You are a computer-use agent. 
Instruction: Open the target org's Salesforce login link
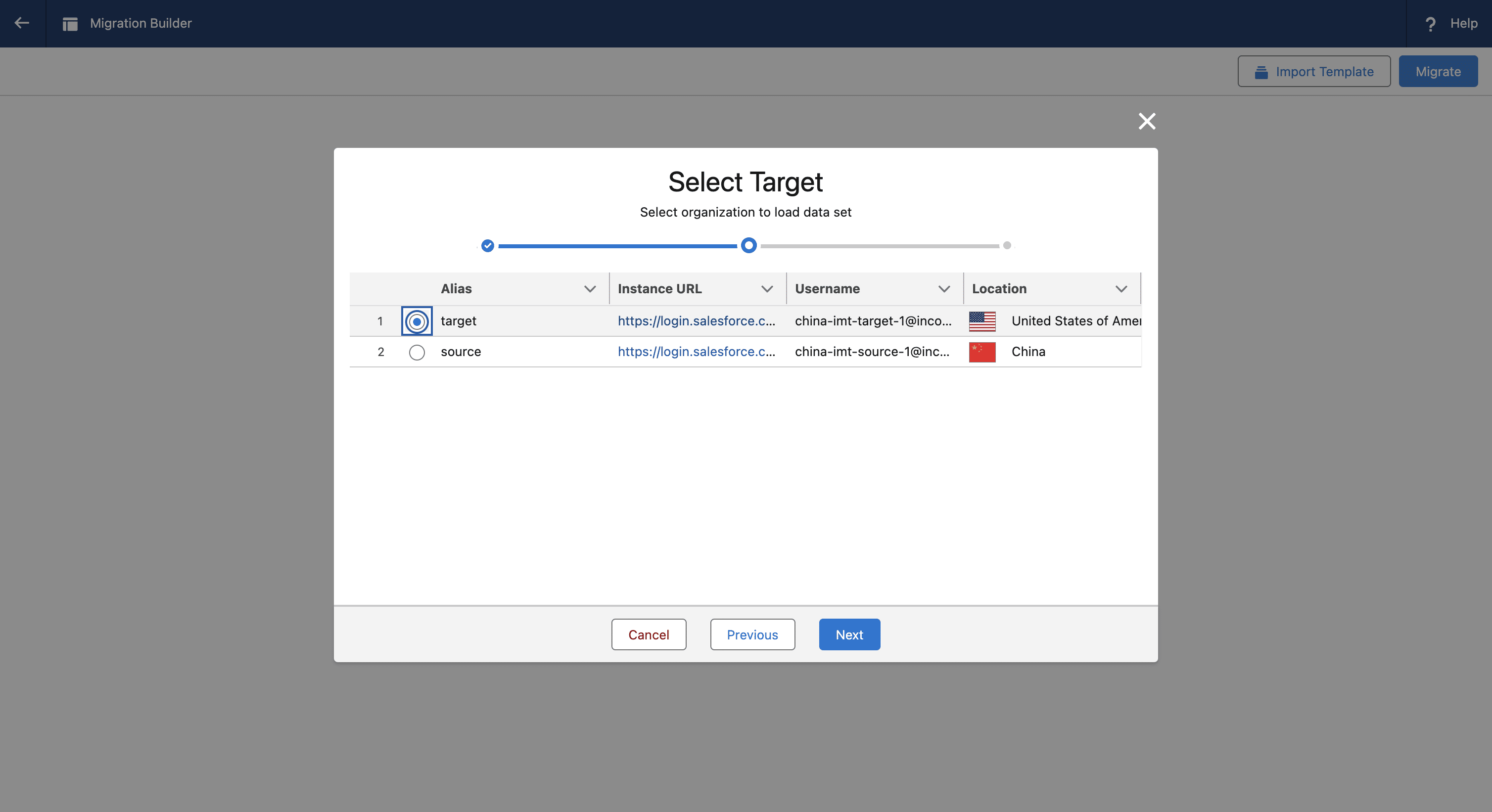696,321
